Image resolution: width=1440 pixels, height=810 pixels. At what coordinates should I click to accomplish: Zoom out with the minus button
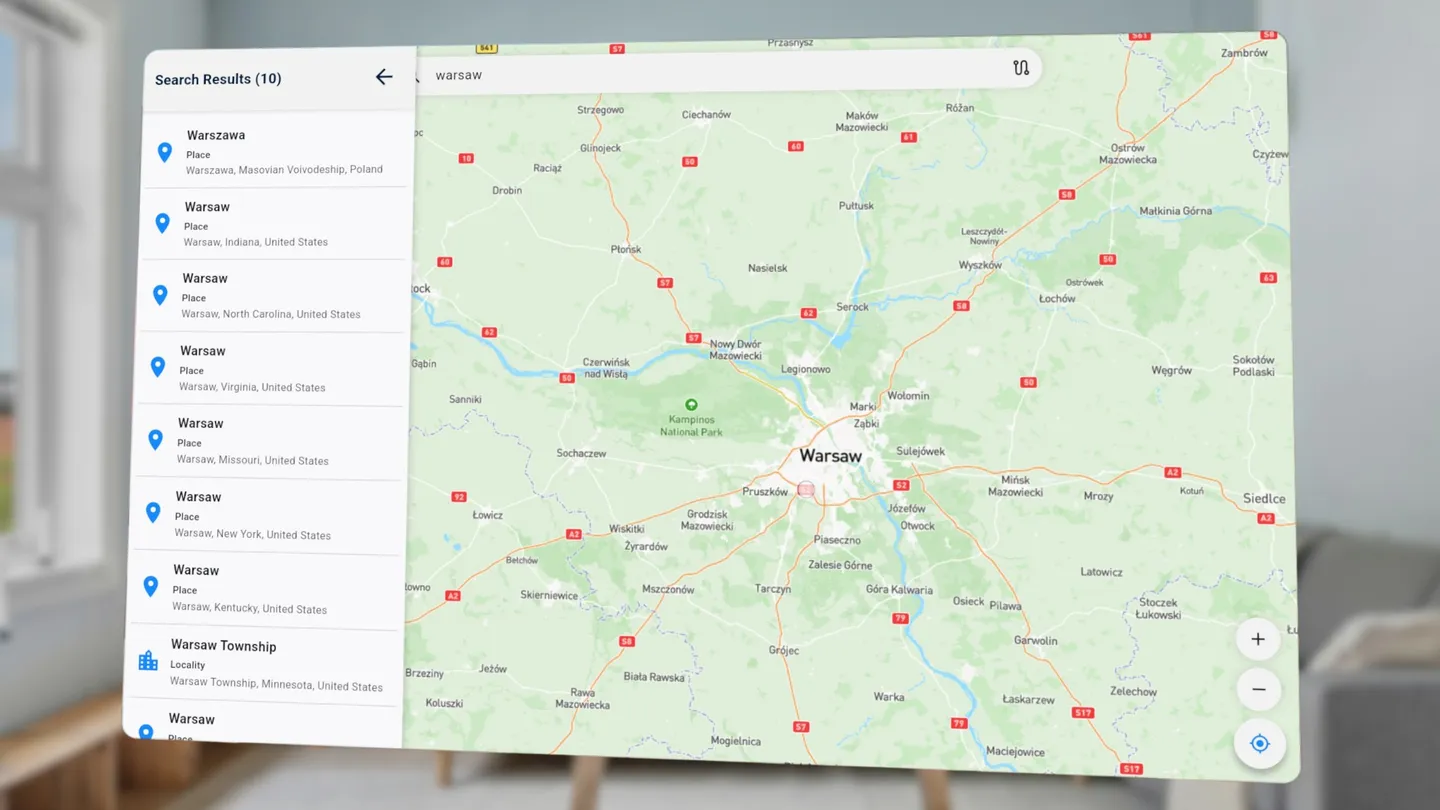point(1258,690)
